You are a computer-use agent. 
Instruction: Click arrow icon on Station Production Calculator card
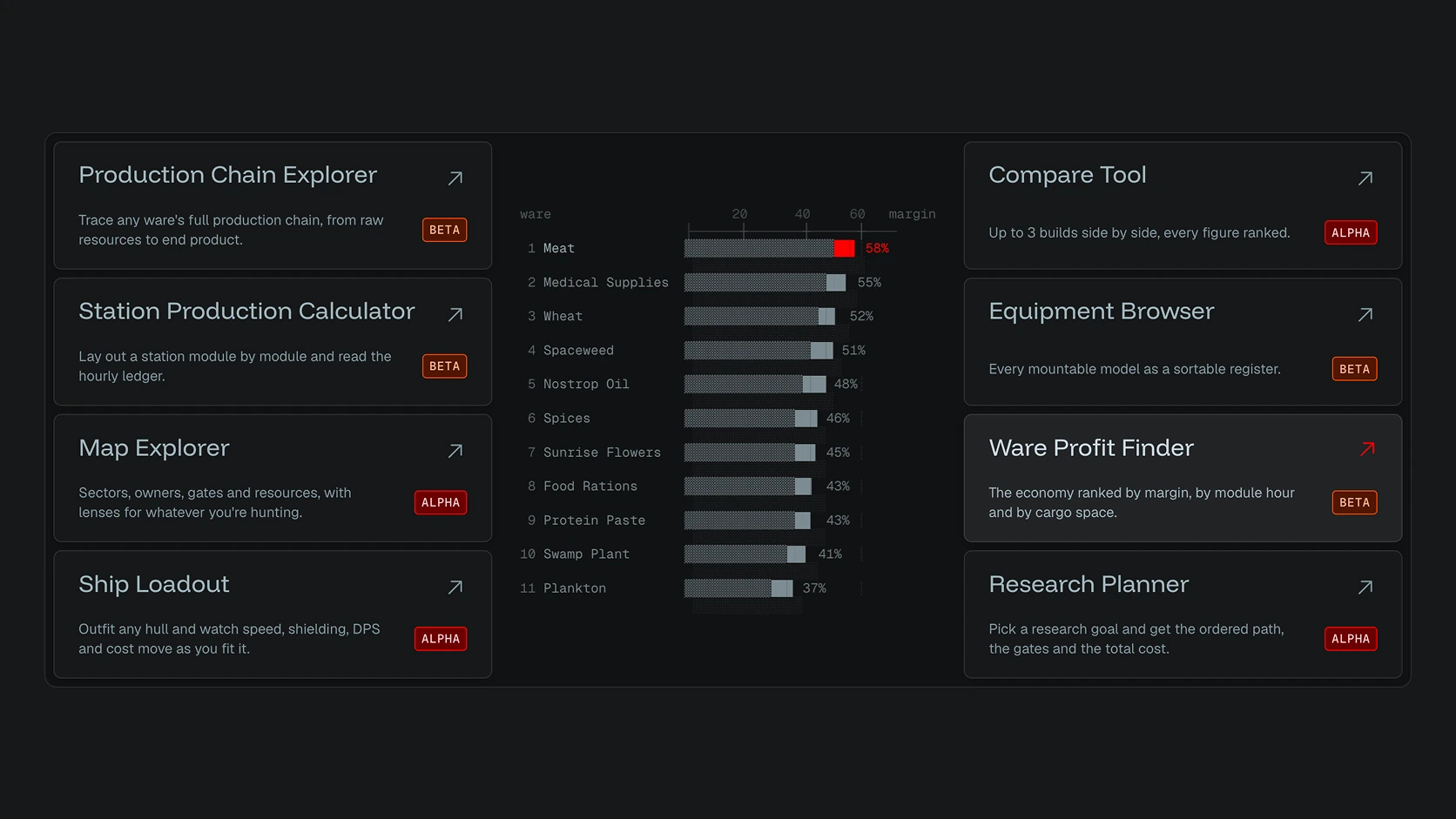pyautogui.click(x=455, y=315)
